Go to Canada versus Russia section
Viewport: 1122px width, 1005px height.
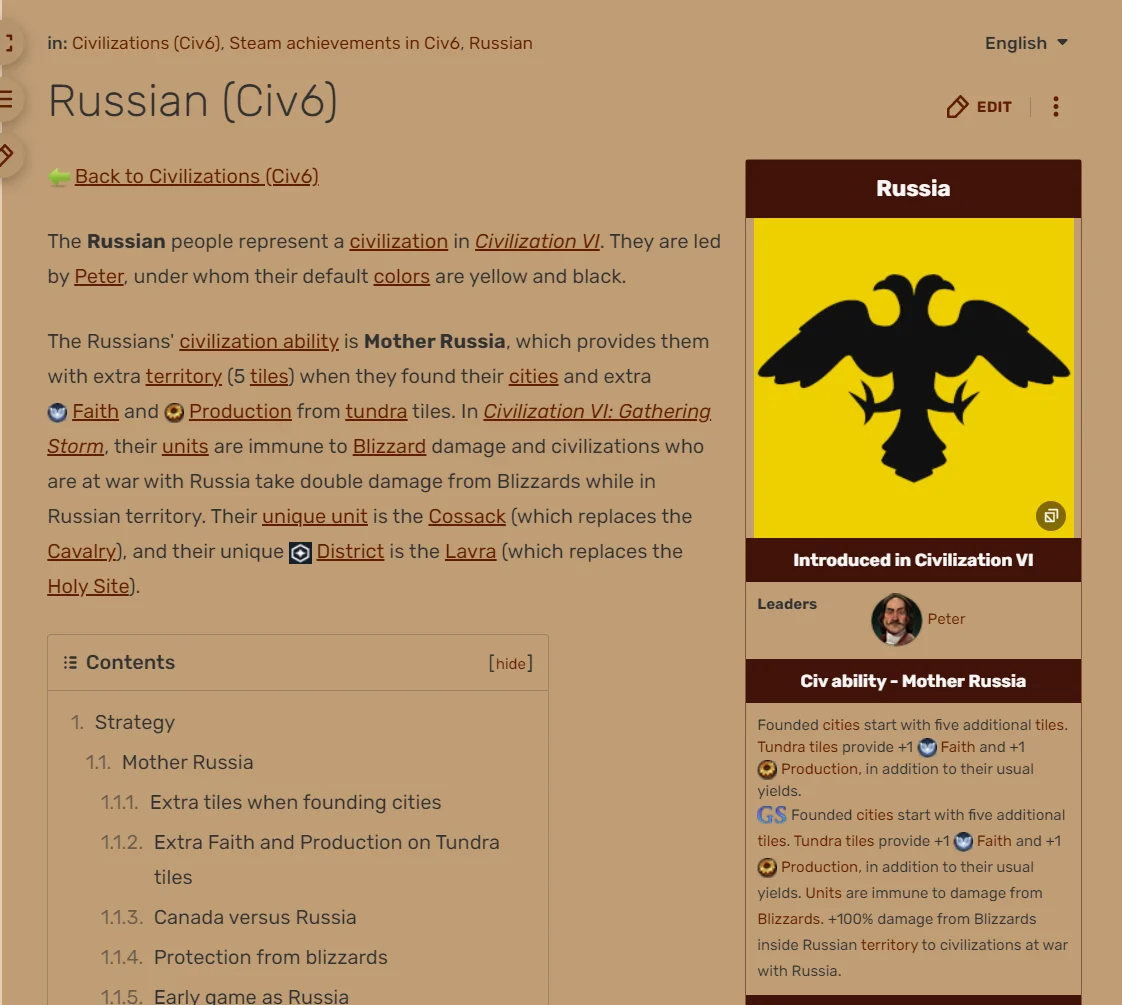255,917
